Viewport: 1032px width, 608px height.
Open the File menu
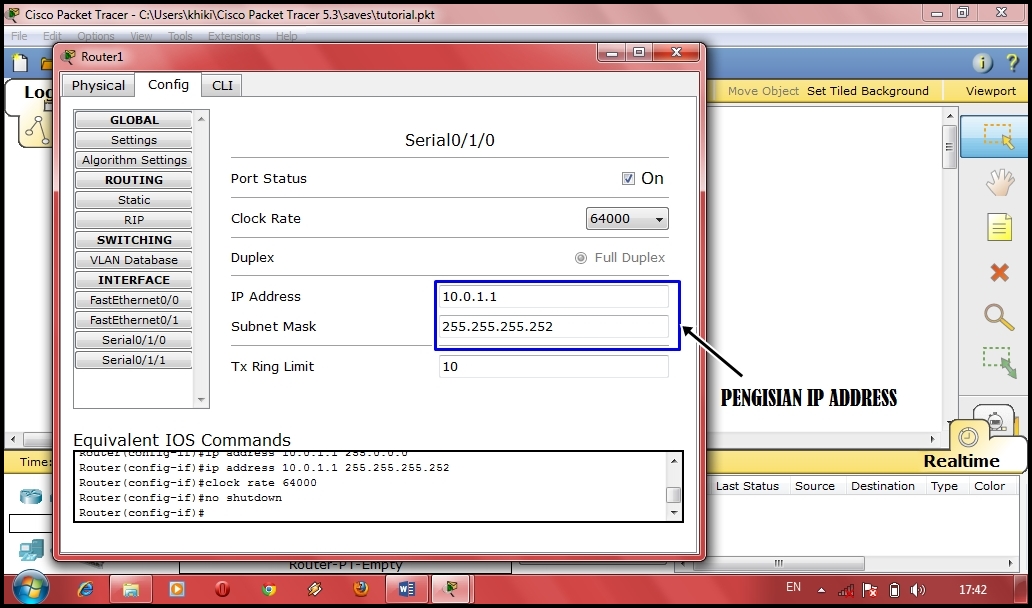19,36
